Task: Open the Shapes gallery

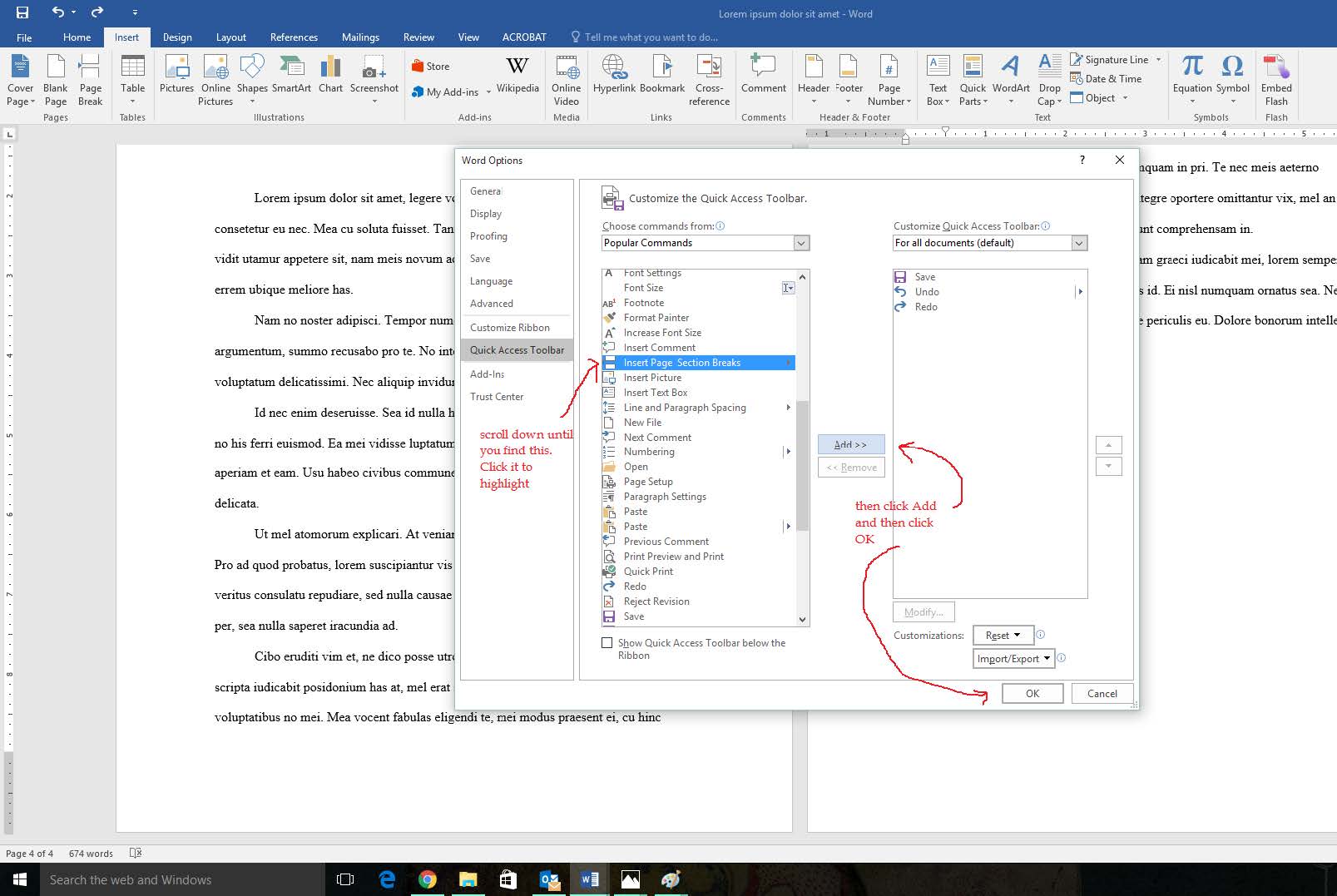Action: [x=252, y=80]
